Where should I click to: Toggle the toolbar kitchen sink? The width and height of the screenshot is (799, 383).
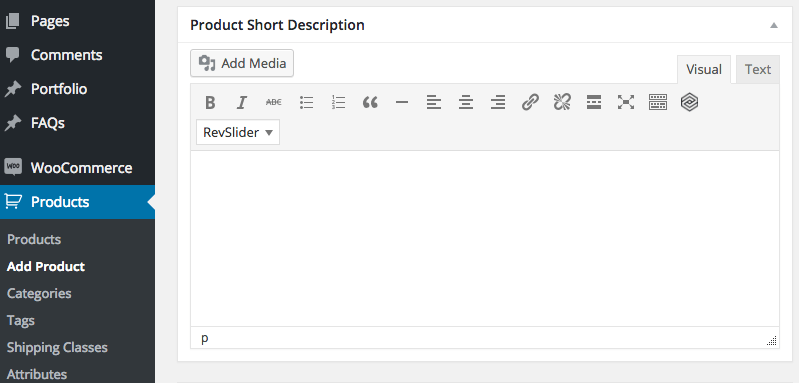[658, 102]
